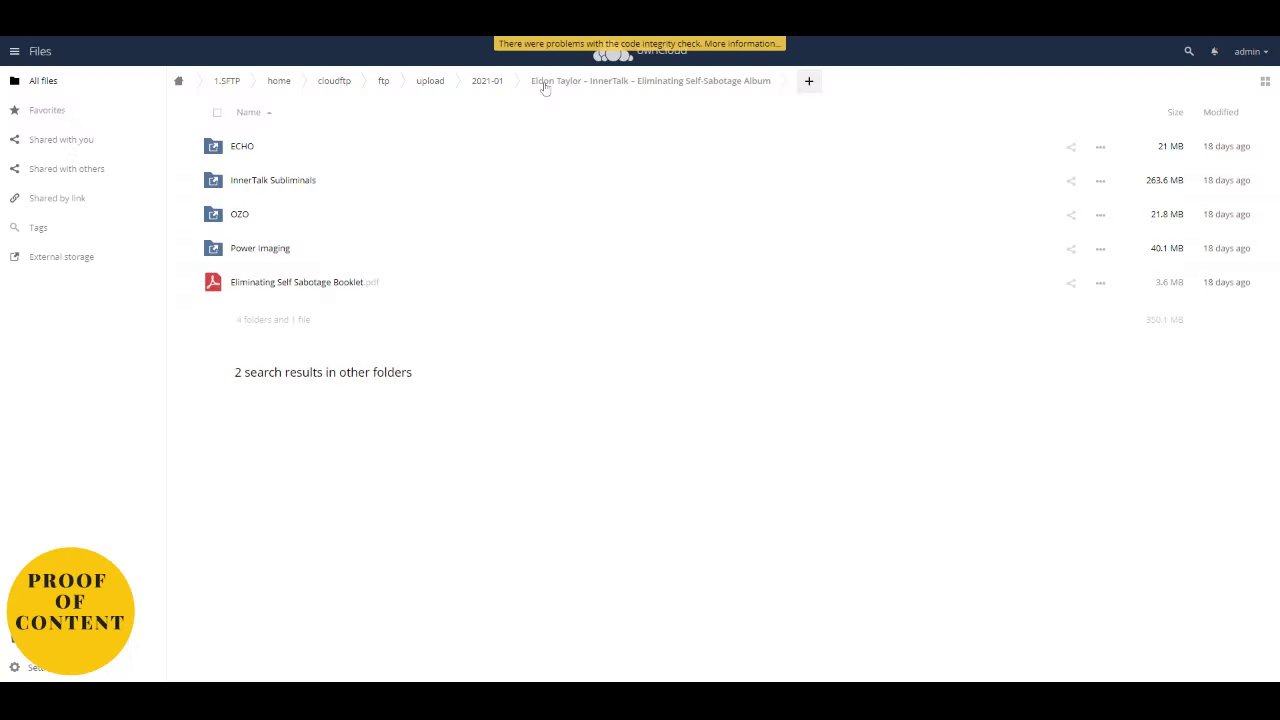Share the Power Imaging folder
This screenshot has height=720, width=1280.
point(1071,249)
